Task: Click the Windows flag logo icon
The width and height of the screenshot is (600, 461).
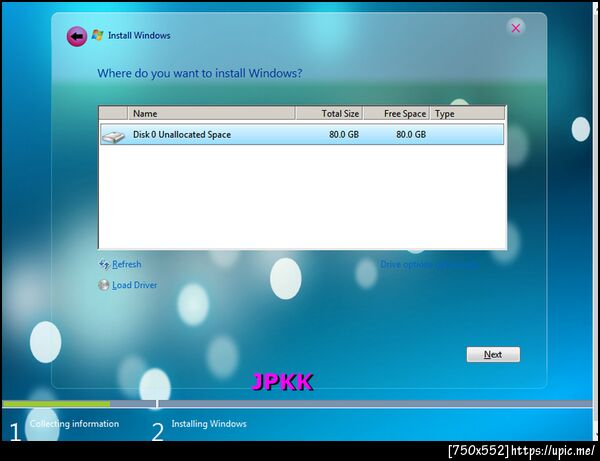Action: click(x=98, y=35)
